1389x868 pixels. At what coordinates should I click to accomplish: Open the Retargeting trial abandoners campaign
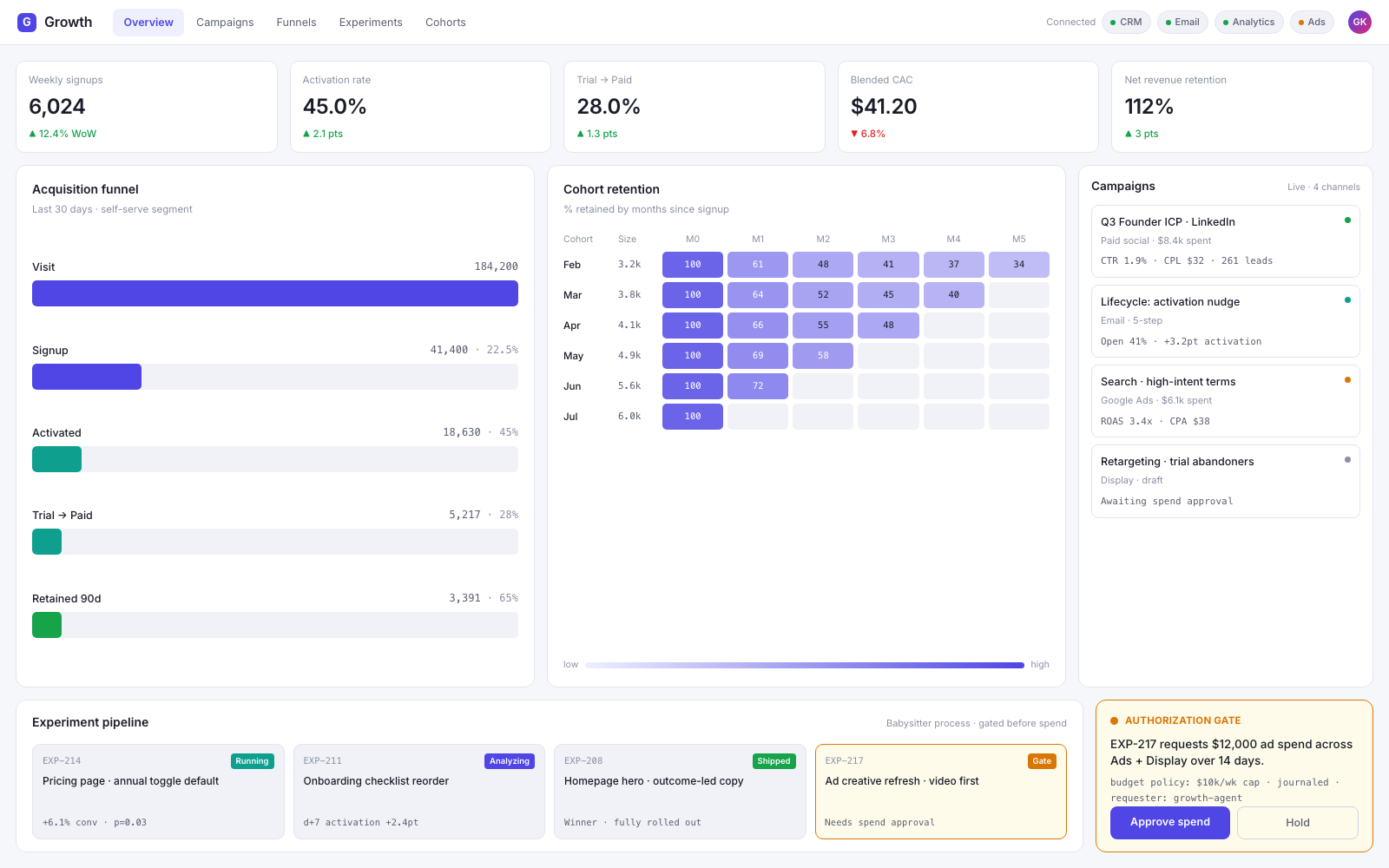pos(1226,481)
